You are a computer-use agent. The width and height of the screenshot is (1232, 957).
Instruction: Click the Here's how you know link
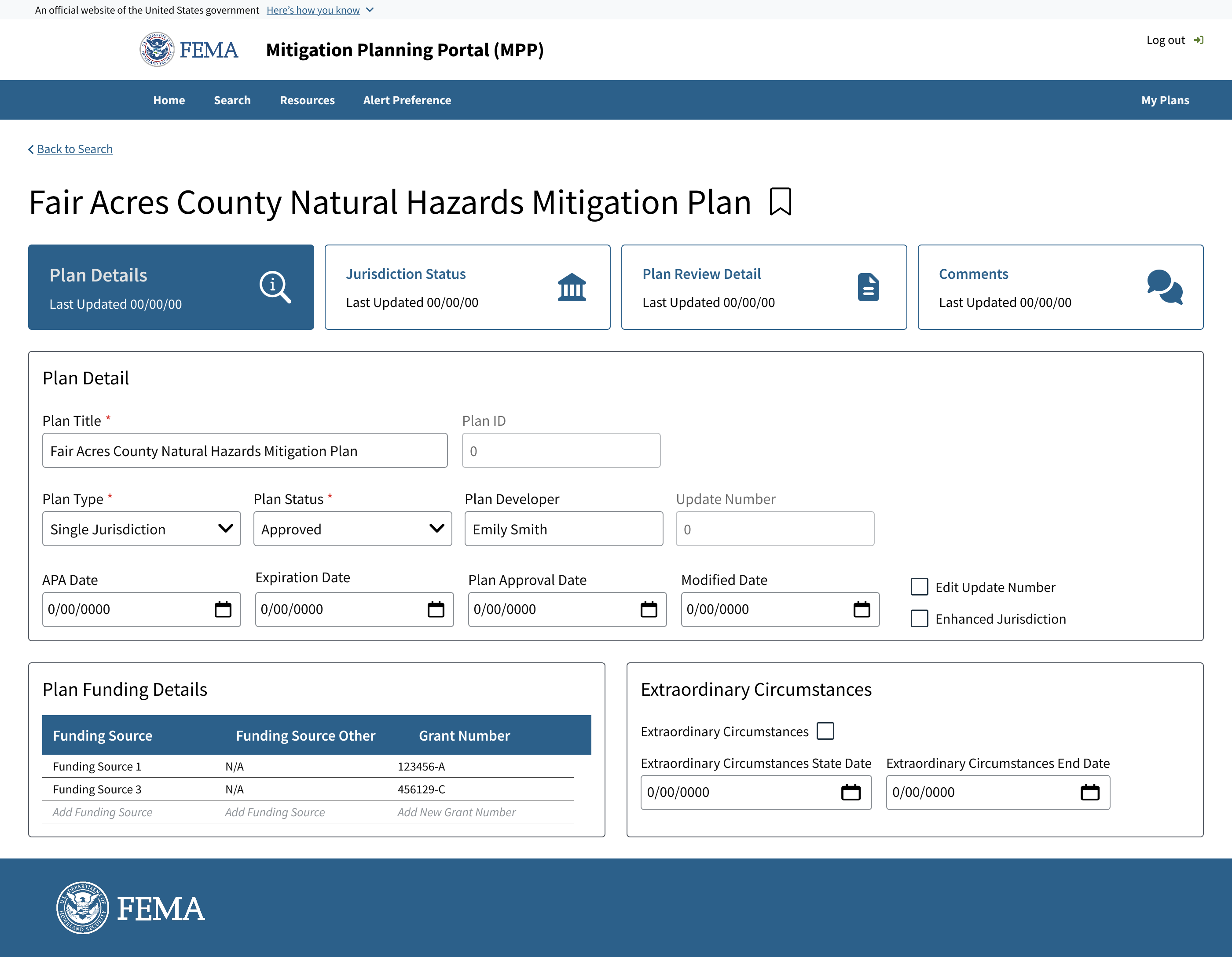point(313,10)
